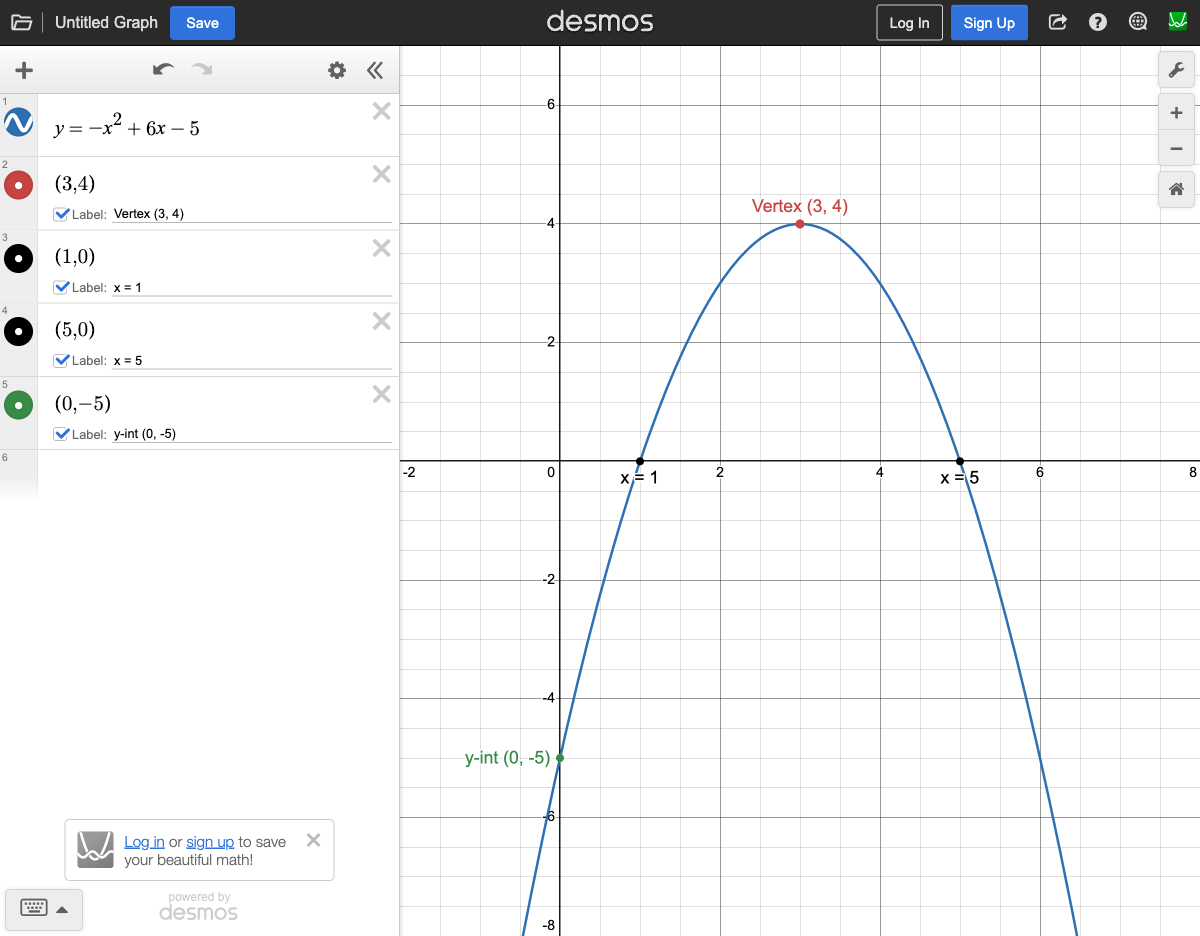This screenshot has width=1200, height=936.
Task: Dismiss the save your beautiful math prompt
Action: [x=313, y=840]
